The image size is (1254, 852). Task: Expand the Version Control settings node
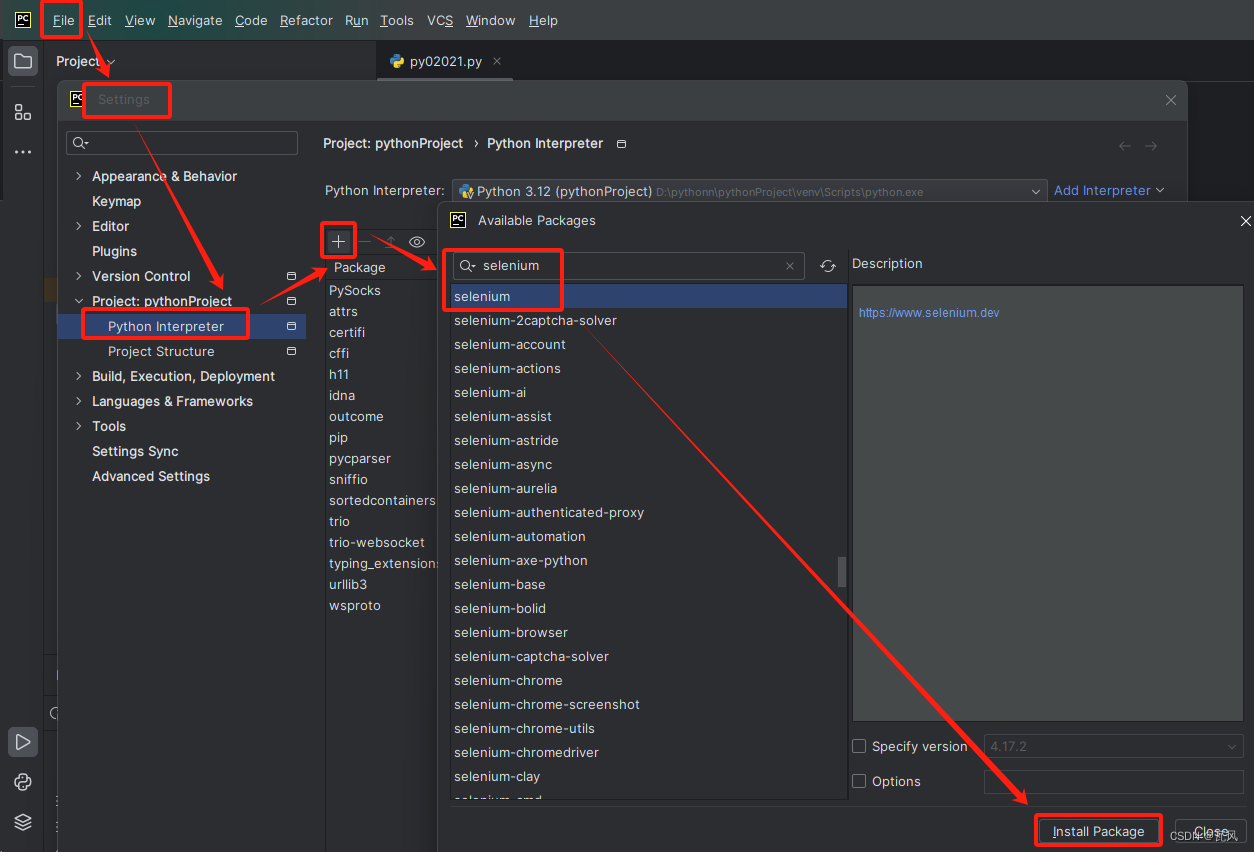[x=79, y=276]
